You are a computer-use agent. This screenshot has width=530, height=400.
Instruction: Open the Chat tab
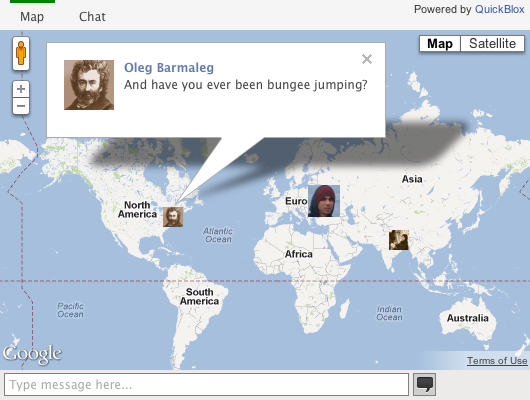coord(92,17)
